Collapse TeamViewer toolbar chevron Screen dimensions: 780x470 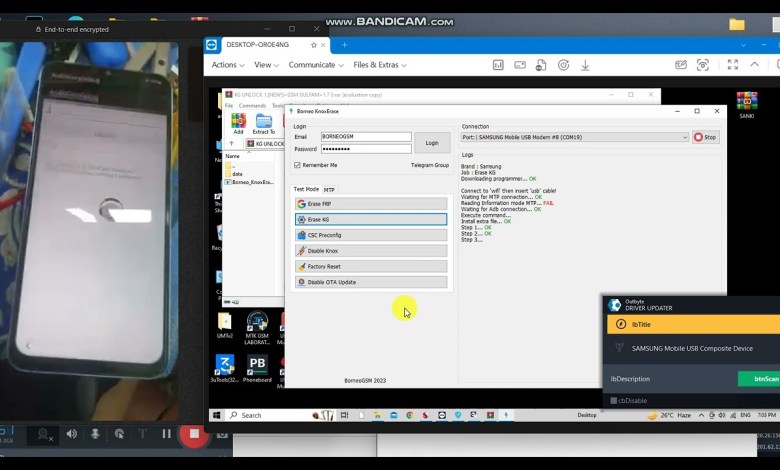(x=755, y=64)
